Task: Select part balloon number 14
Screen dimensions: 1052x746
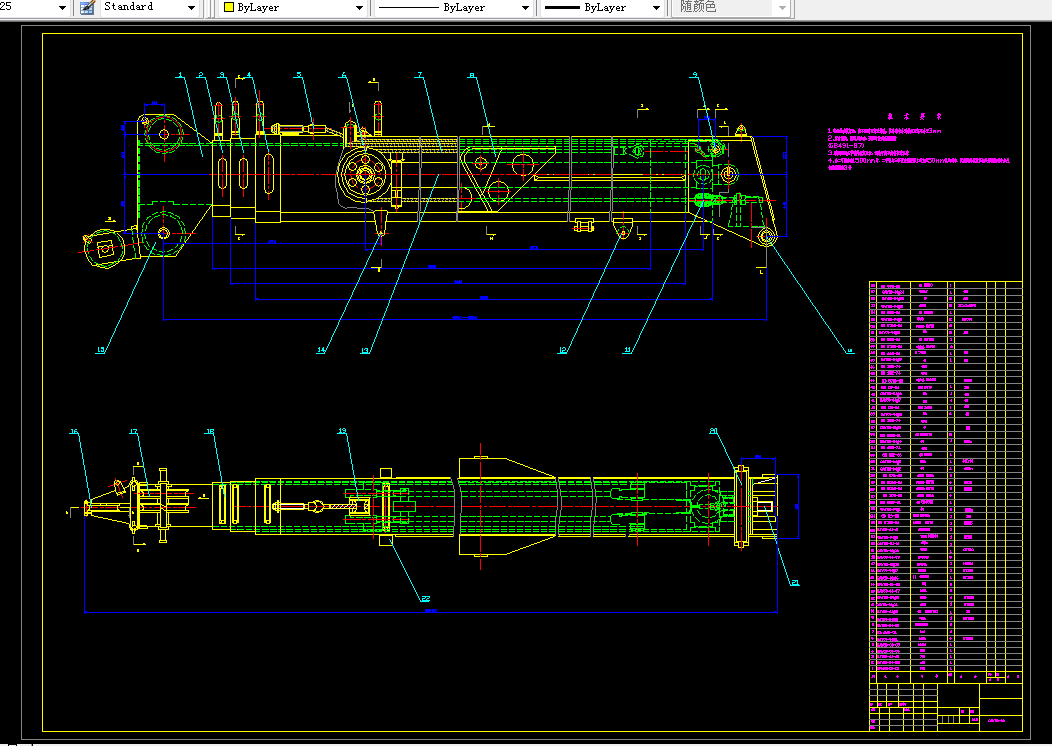Action: click(x=321, y=350)
